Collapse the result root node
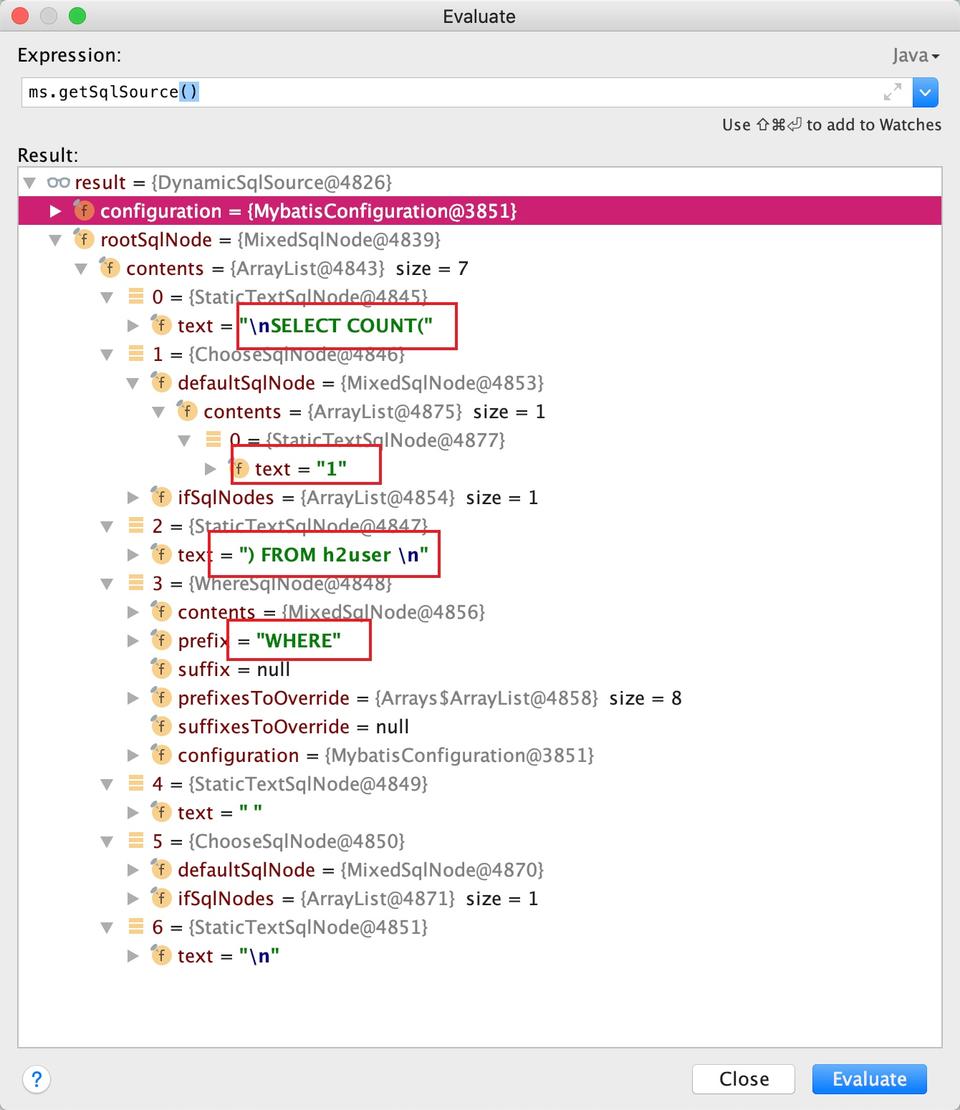The image size is (960, 1110). [x=30, y=183]
